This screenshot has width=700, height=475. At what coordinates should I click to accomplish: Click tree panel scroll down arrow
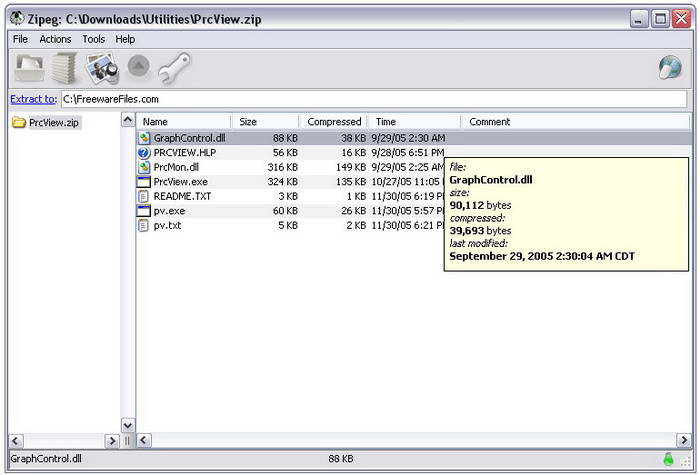[128, 425]
